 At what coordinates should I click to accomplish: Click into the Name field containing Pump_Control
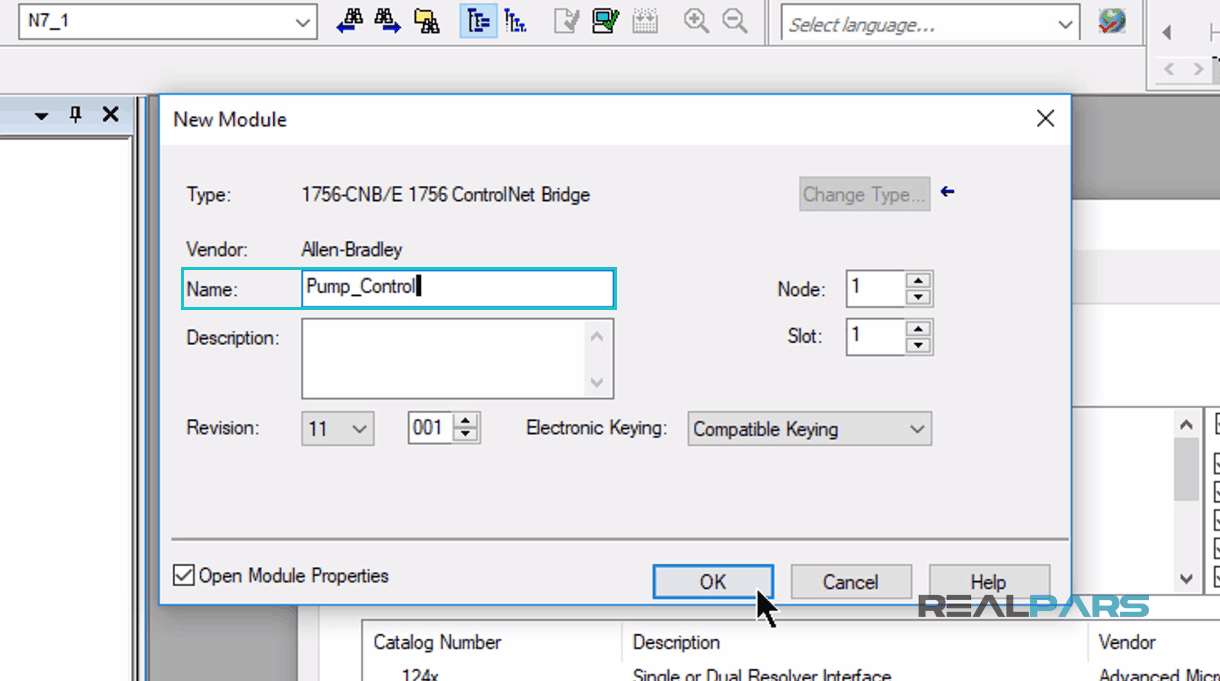(x=458, y=288)
